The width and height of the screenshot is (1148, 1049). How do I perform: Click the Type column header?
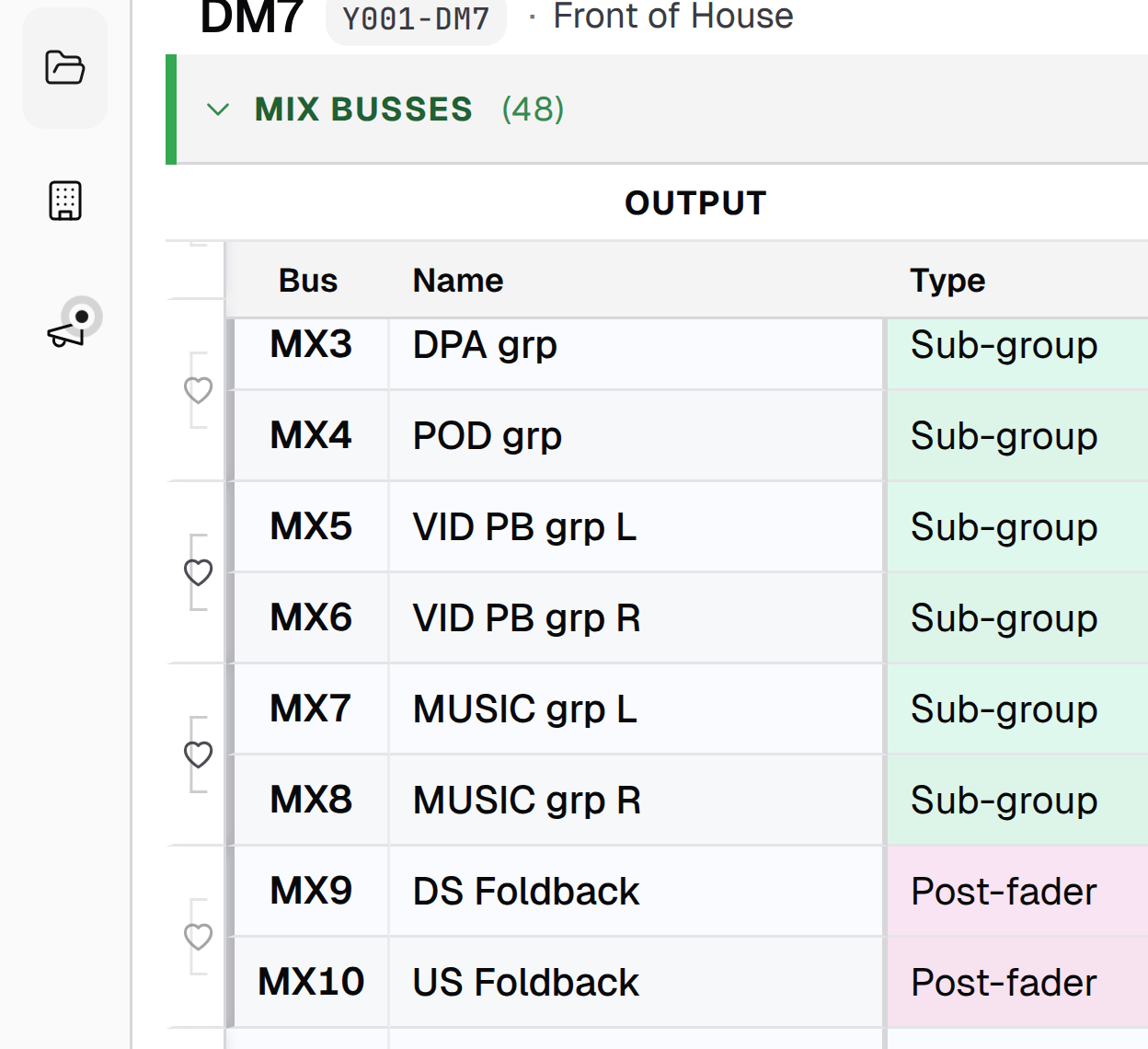point(947,281)
